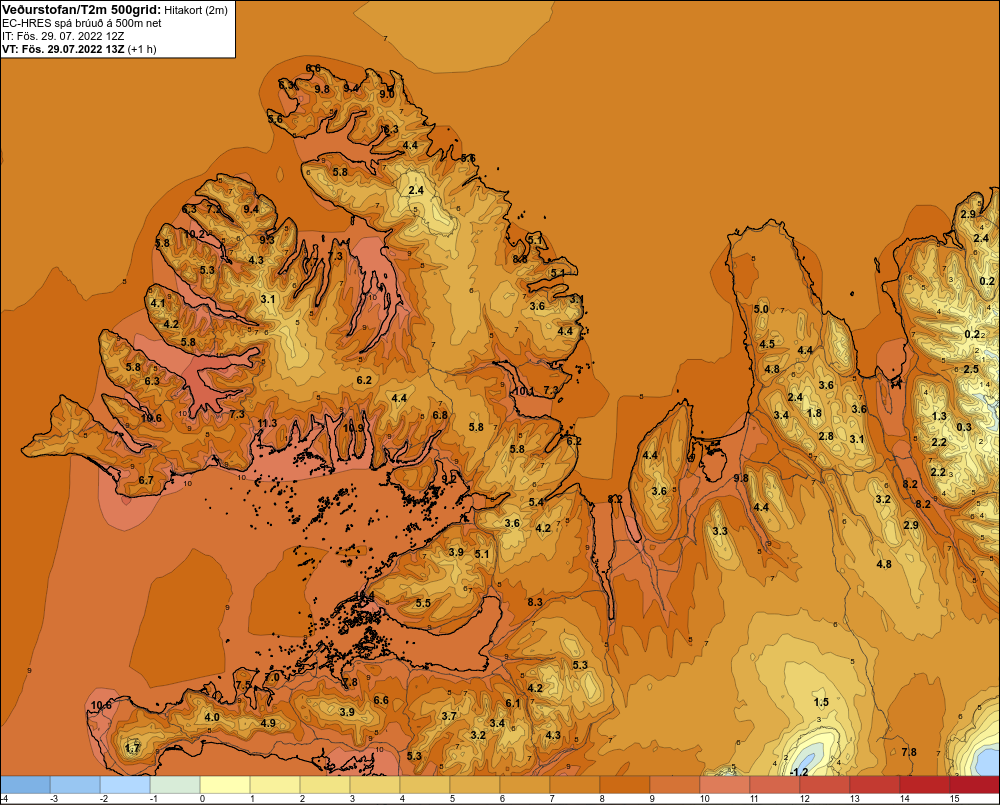Click the 'Hitakort (2m)' label

coord(196,10)
